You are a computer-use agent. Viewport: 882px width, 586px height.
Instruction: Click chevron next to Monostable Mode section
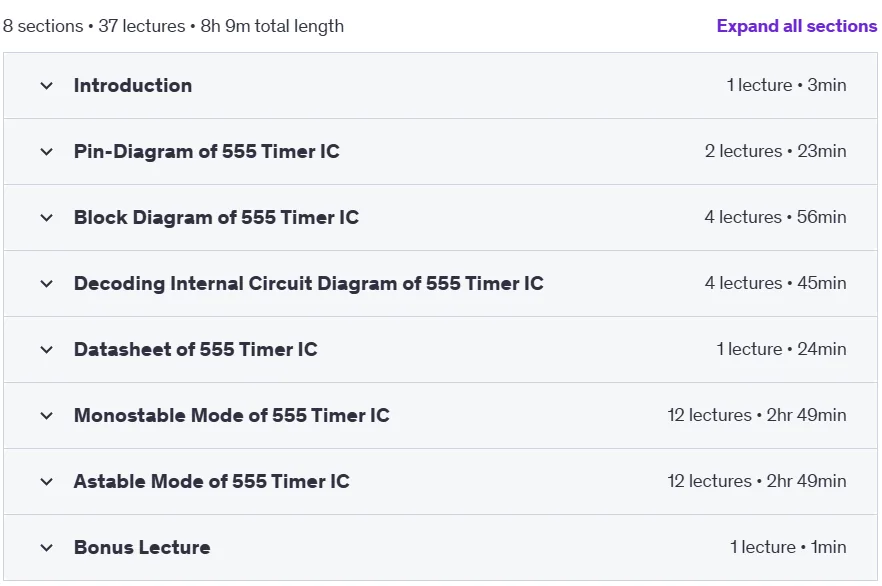47,416
